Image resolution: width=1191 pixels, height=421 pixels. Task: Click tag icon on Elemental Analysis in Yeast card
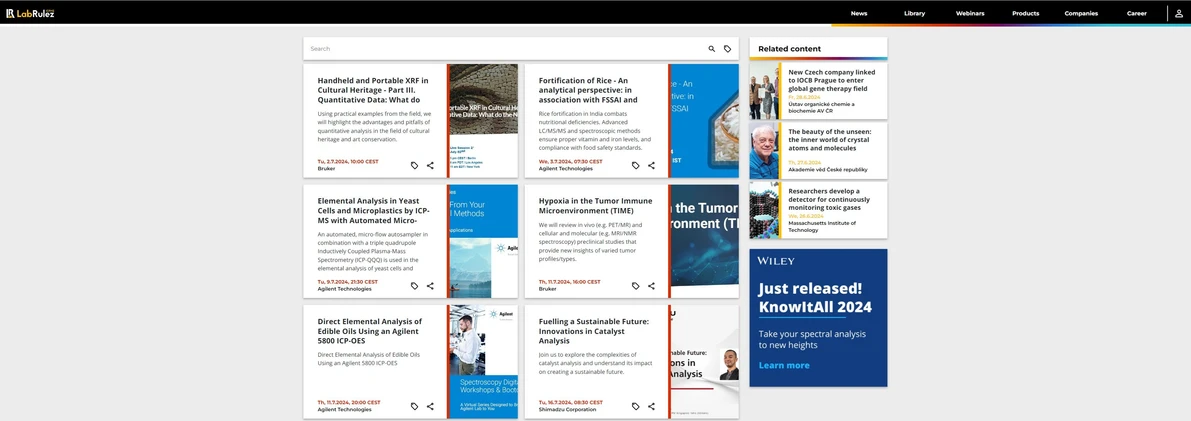point(414,286)
